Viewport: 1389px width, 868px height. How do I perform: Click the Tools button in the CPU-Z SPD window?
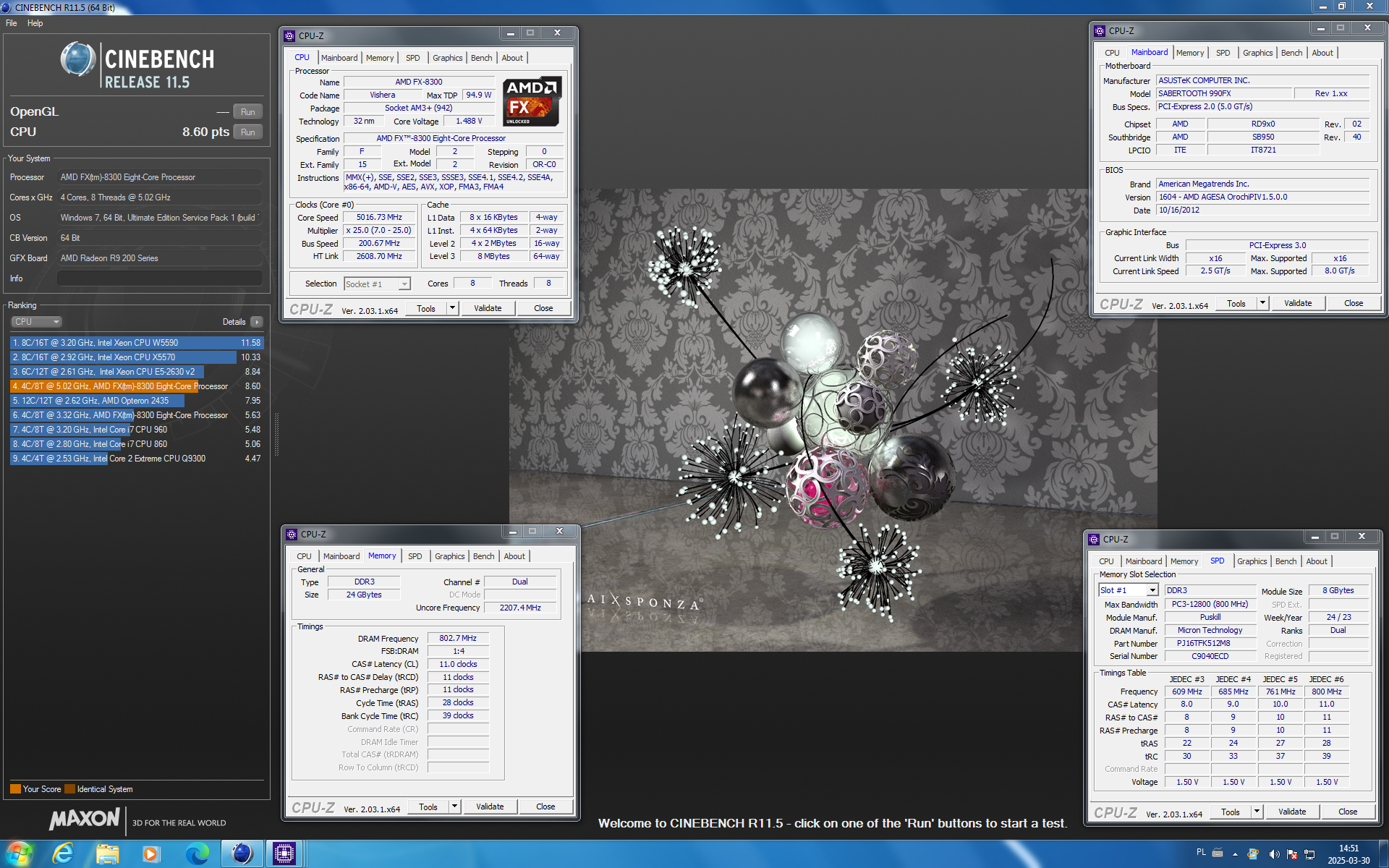pos(1231,812)
